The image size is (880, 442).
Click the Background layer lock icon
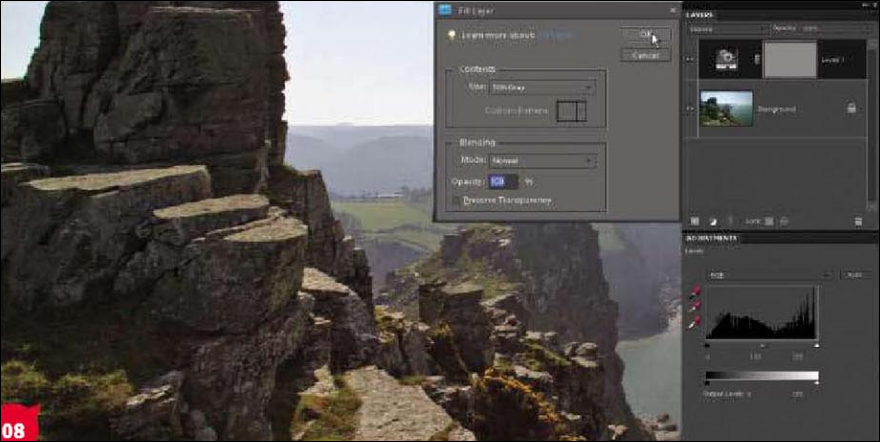tap(851, 108)
